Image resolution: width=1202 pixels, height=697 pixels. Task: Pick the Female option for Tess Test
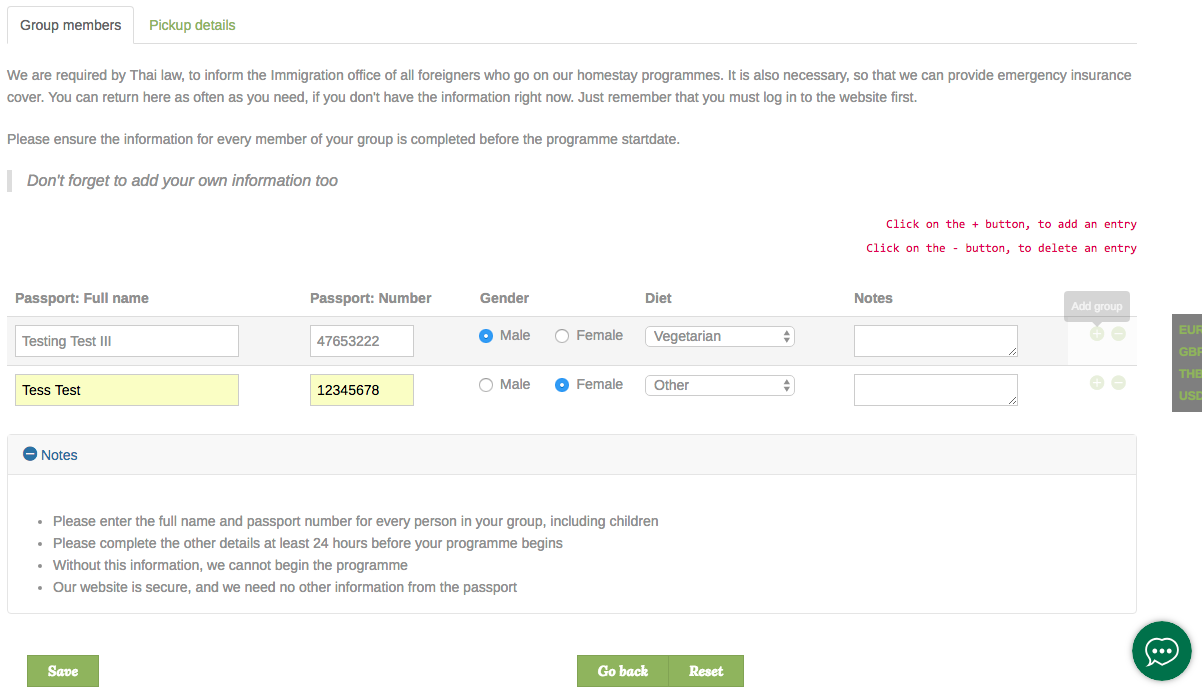pos(562,385)
